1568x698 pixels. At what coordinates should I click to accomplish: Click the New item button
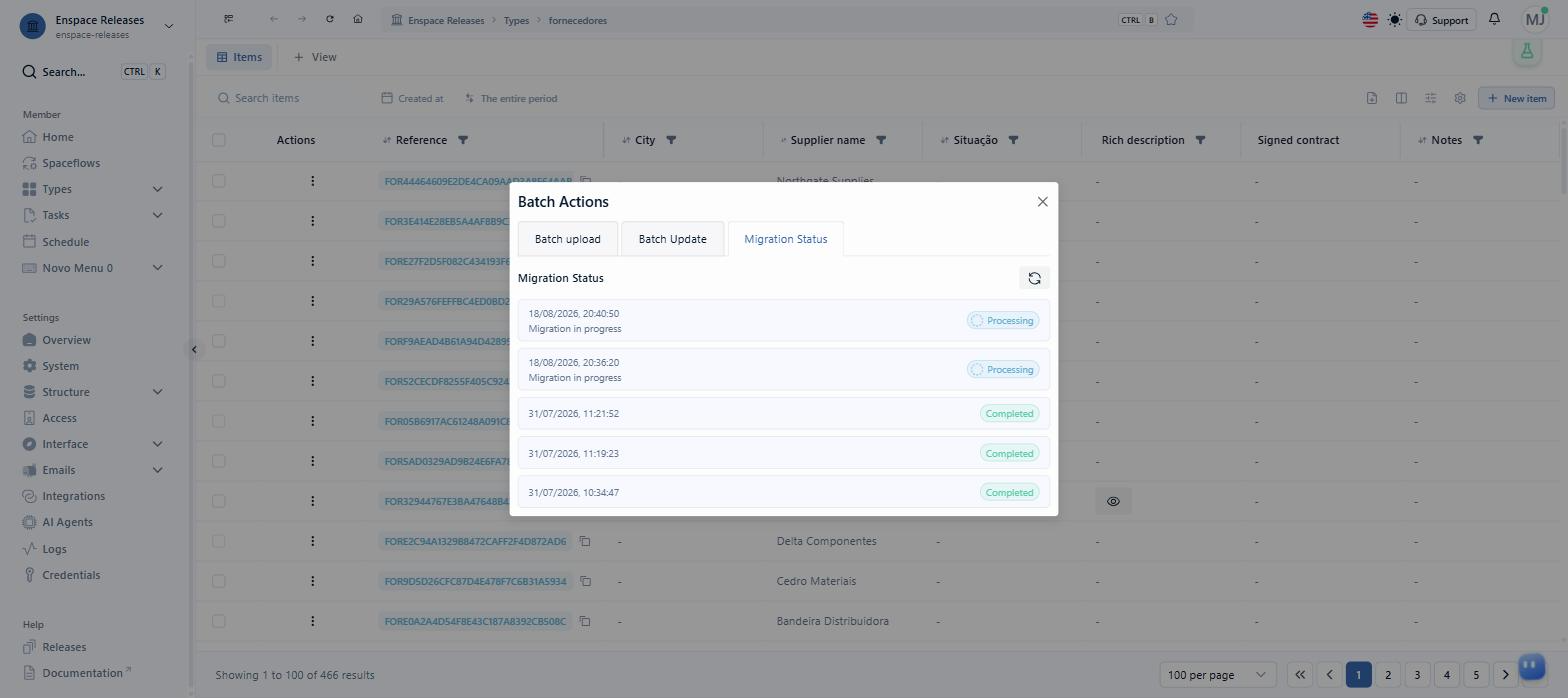1516,98
